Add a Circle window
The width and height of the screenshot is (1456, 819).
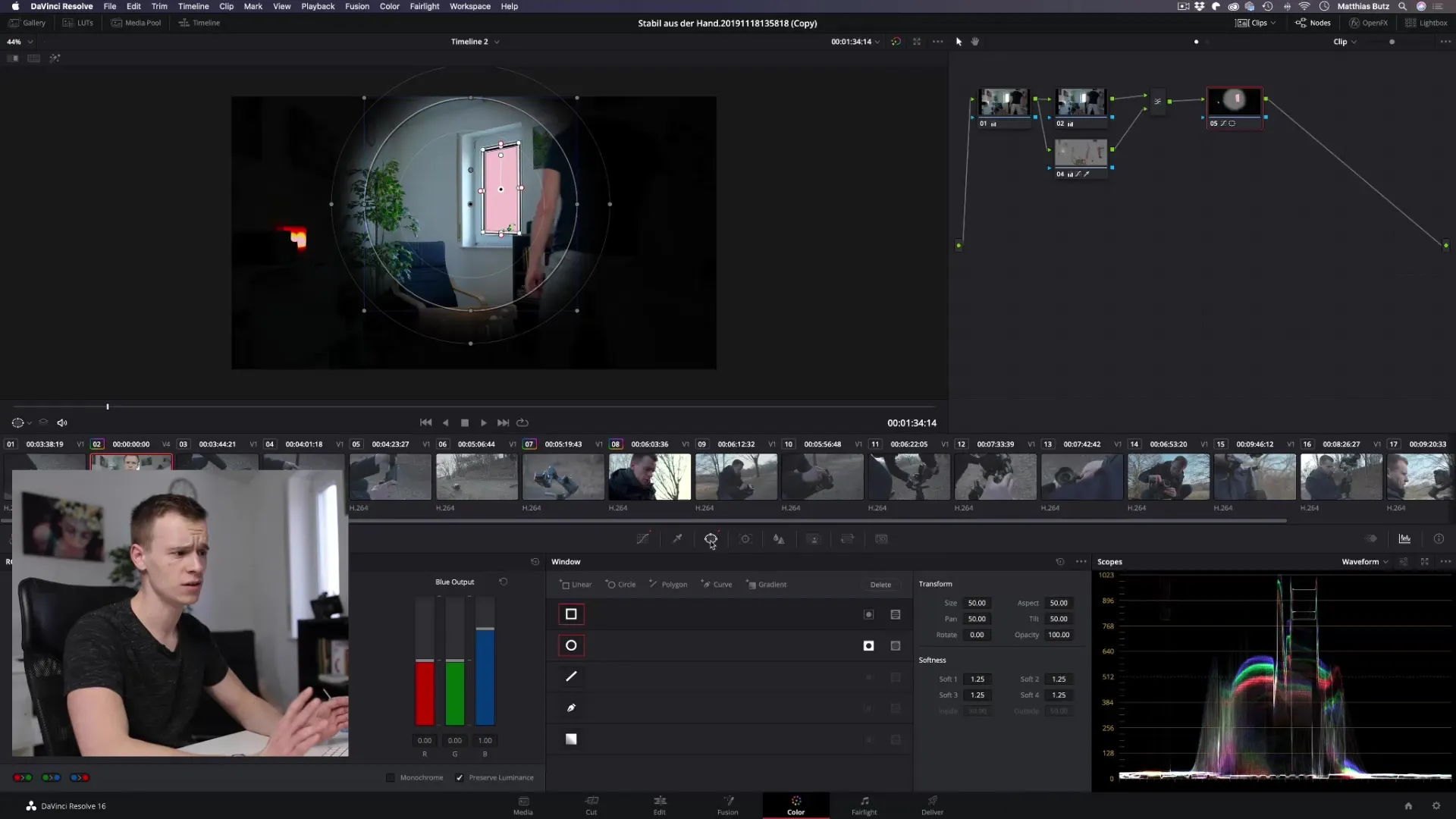[620, 585]
